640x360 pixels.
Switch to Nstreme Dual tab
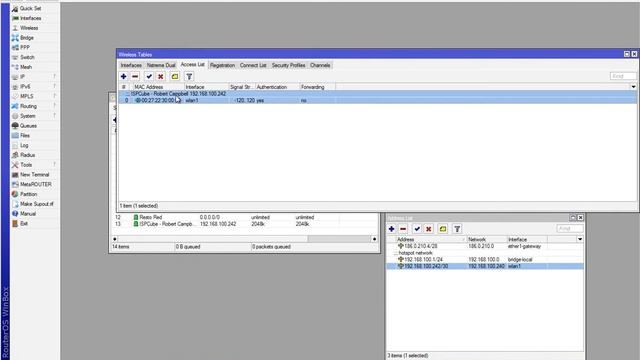[x=161, y=65]
